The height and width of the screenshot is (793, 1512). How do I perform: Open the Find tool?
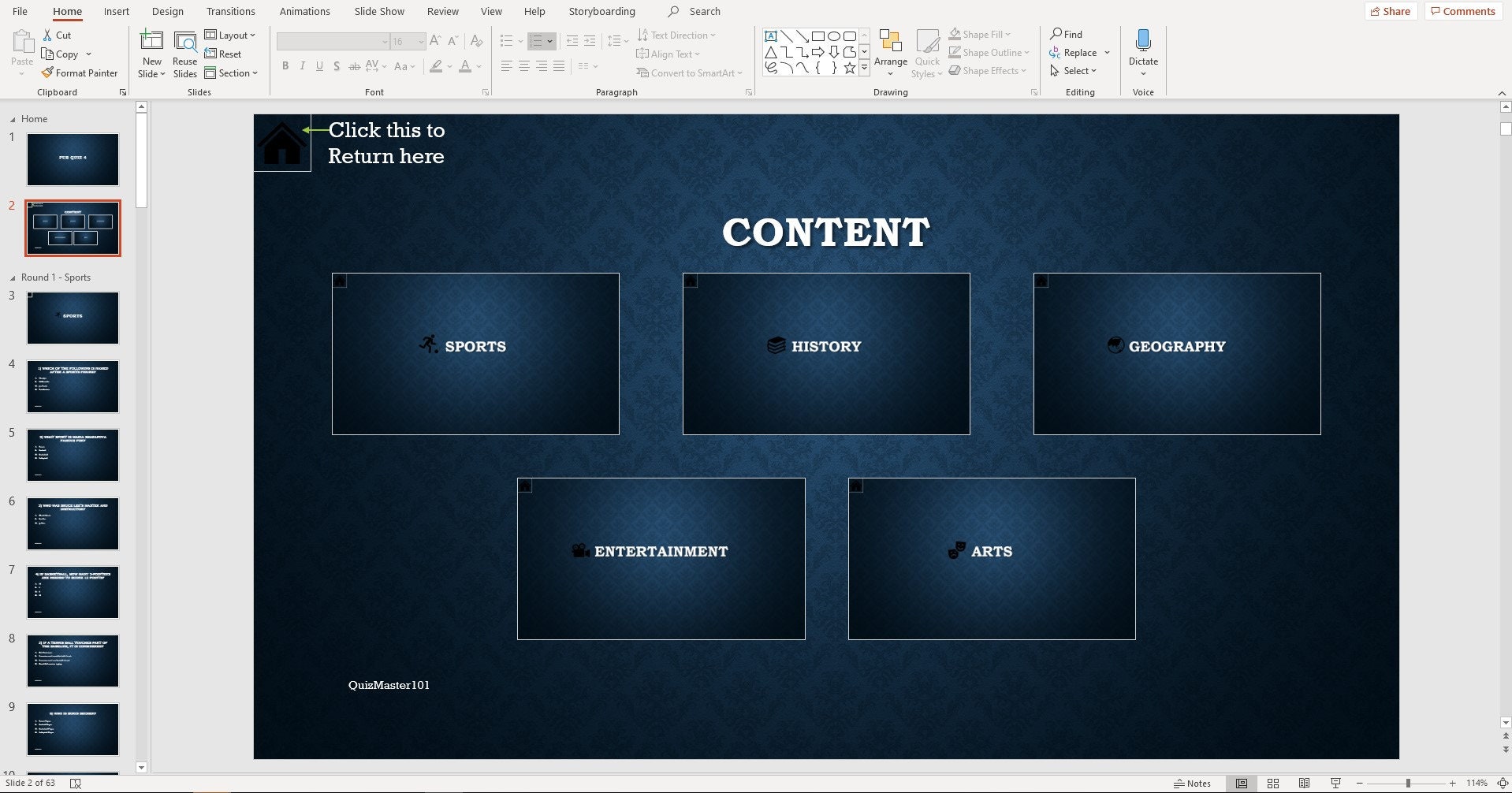1067,34
